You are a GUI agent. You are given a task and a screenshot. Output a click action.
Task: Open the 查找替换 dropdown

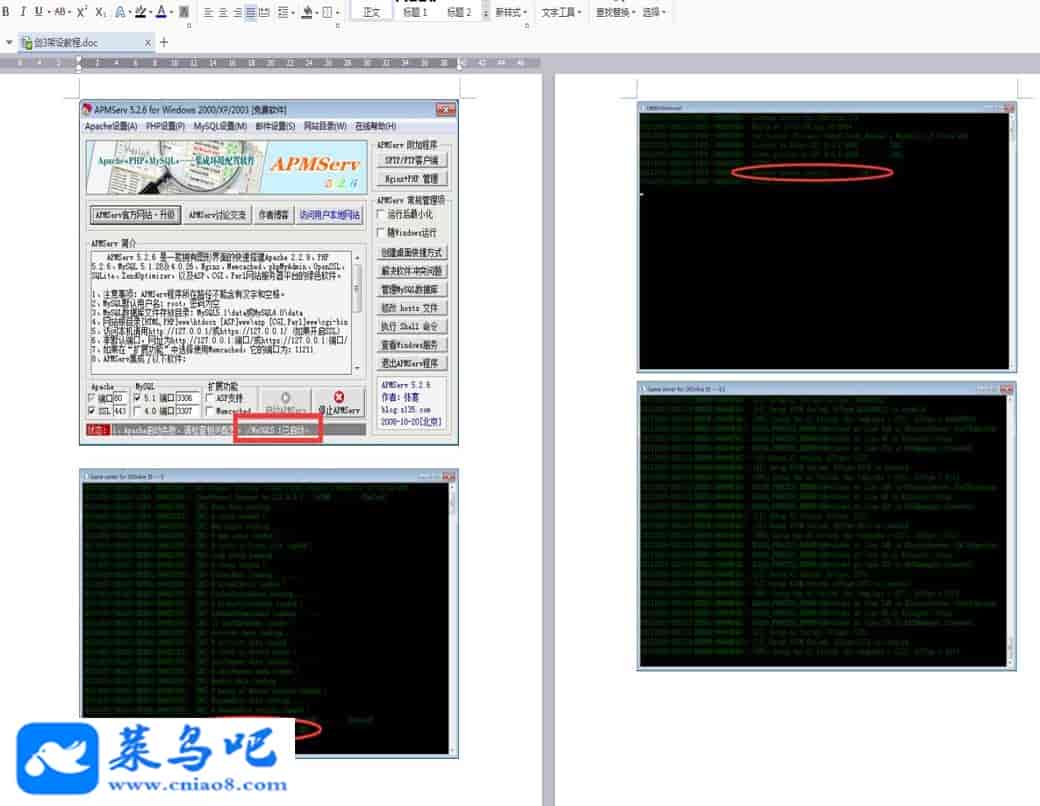click(x=613, y=12)
